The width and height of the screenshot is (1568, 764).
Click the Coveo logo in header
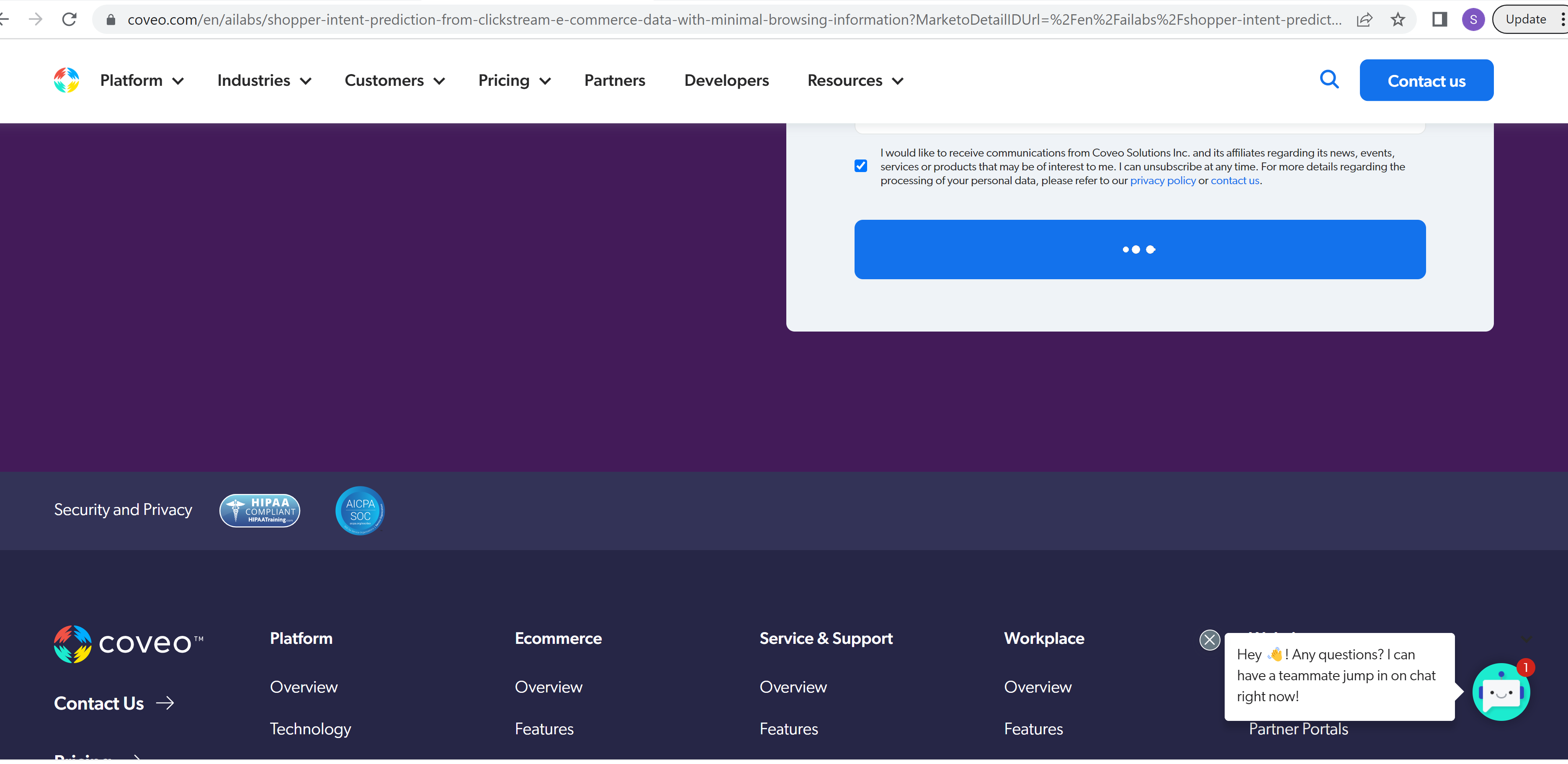[66, 80]
